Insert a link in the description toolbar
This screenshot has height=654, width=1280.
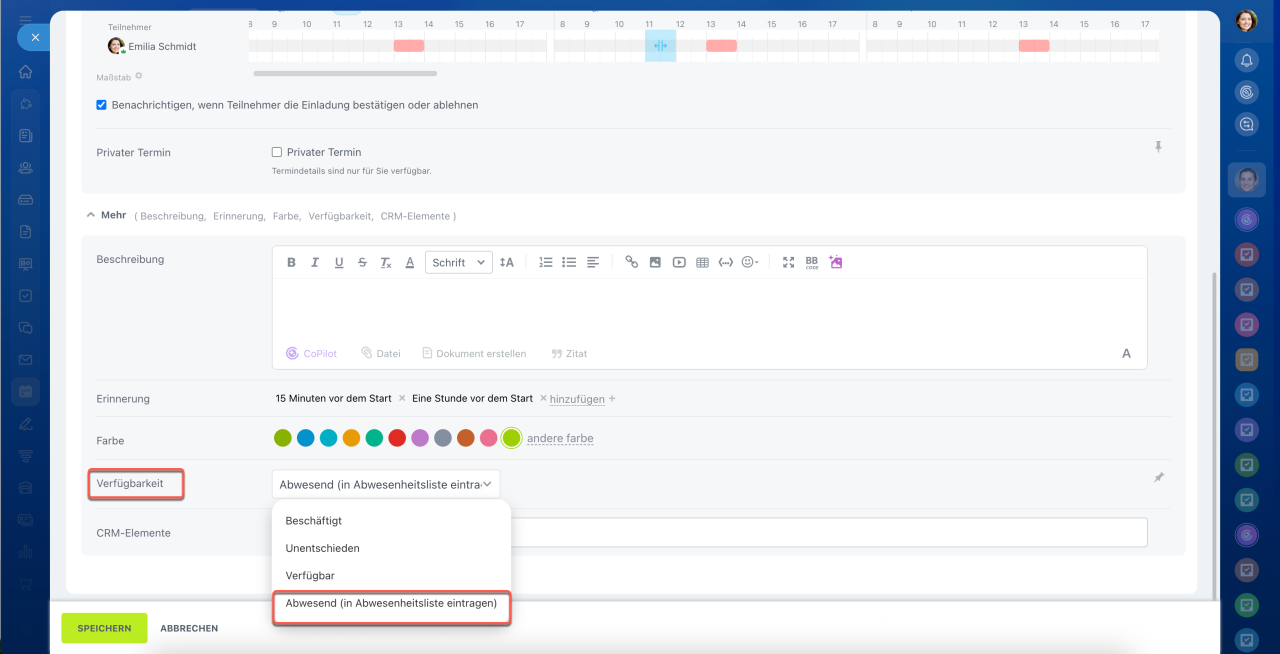[631, 262]
